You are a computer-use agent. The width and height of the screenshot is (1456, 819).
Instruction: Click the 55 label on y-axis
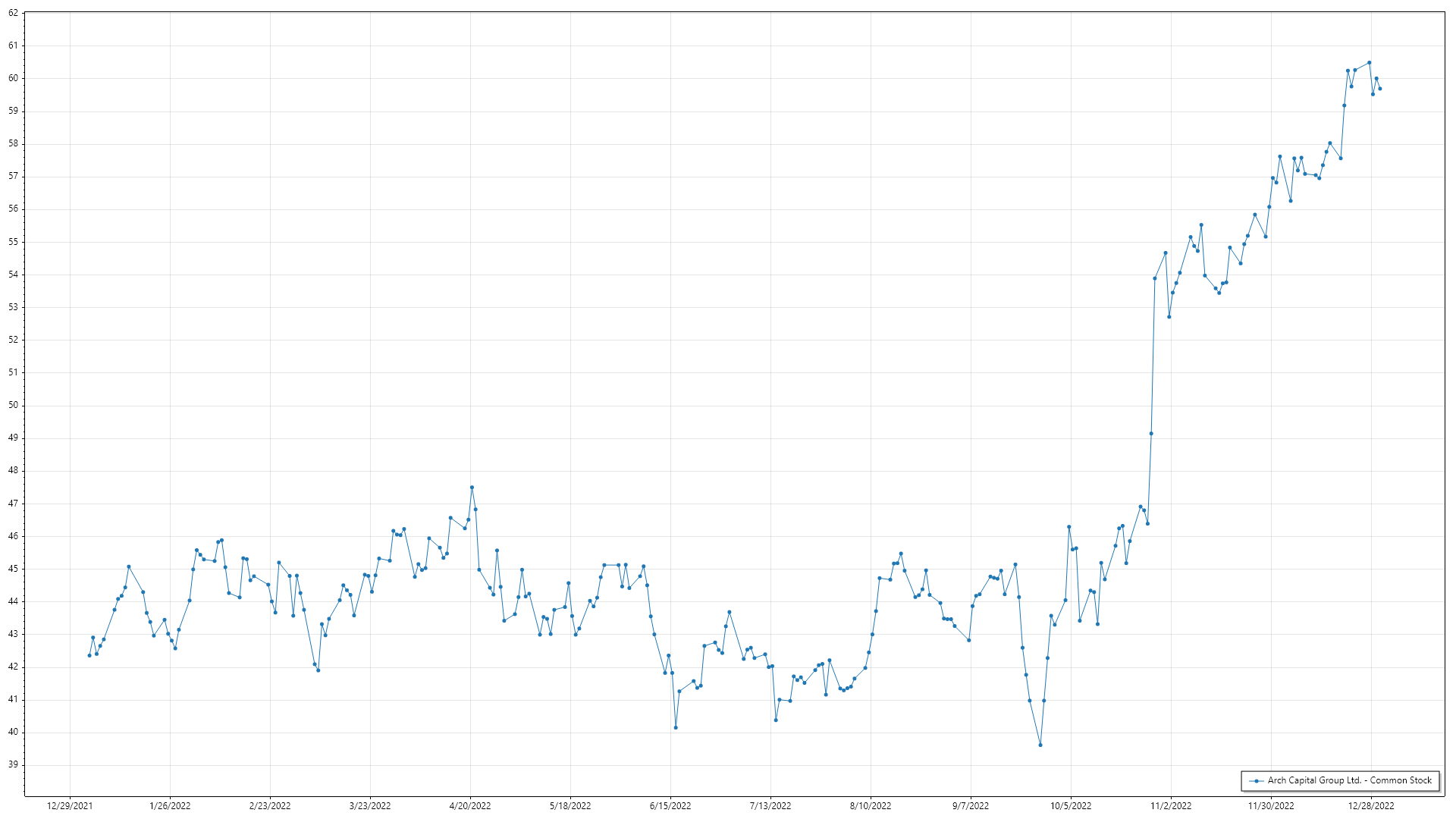click(13, 242)
